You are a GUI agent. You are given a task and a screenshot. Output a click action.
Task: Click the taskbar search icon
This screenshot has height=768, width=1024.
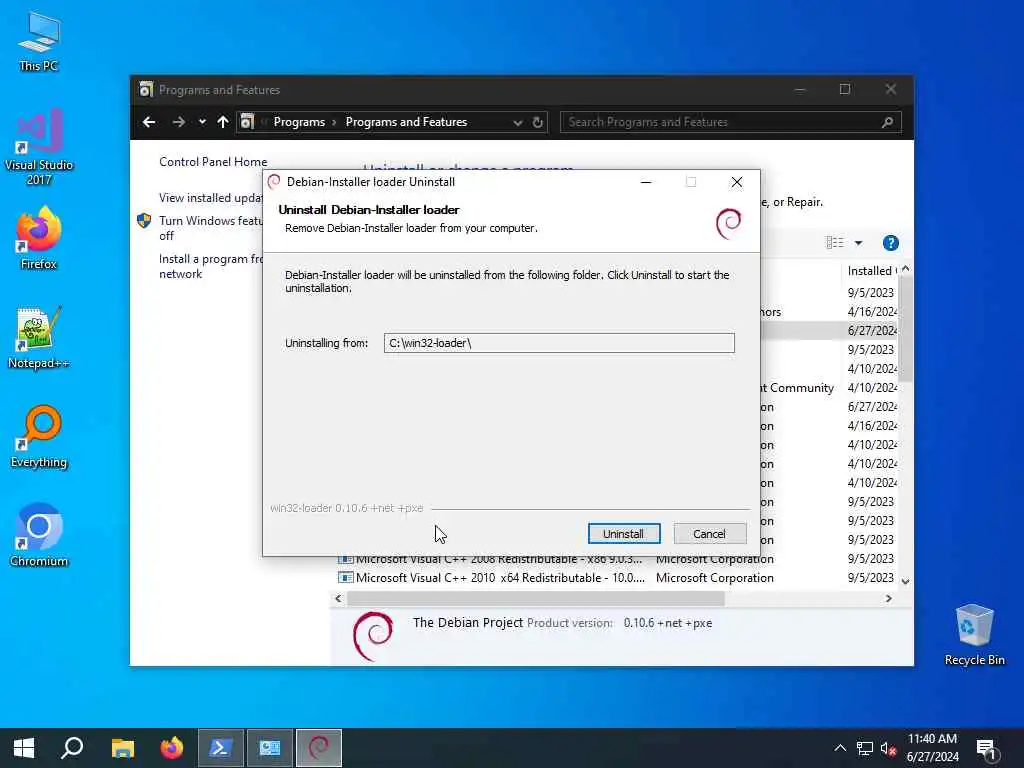[x=72, y=748]
